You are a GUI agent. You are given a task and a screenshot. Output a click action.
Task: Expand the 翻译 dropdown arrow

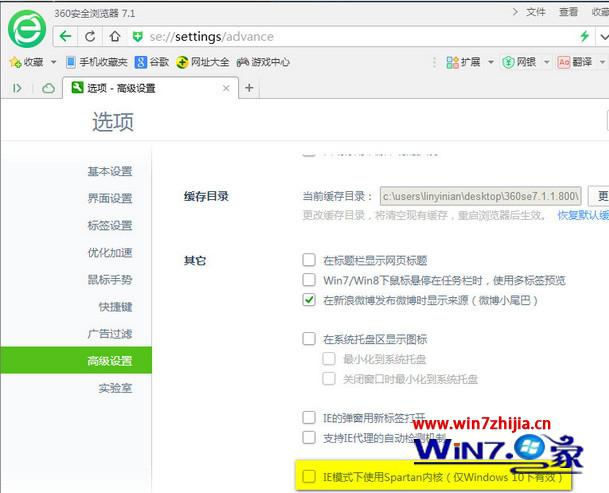pos(602,62)
